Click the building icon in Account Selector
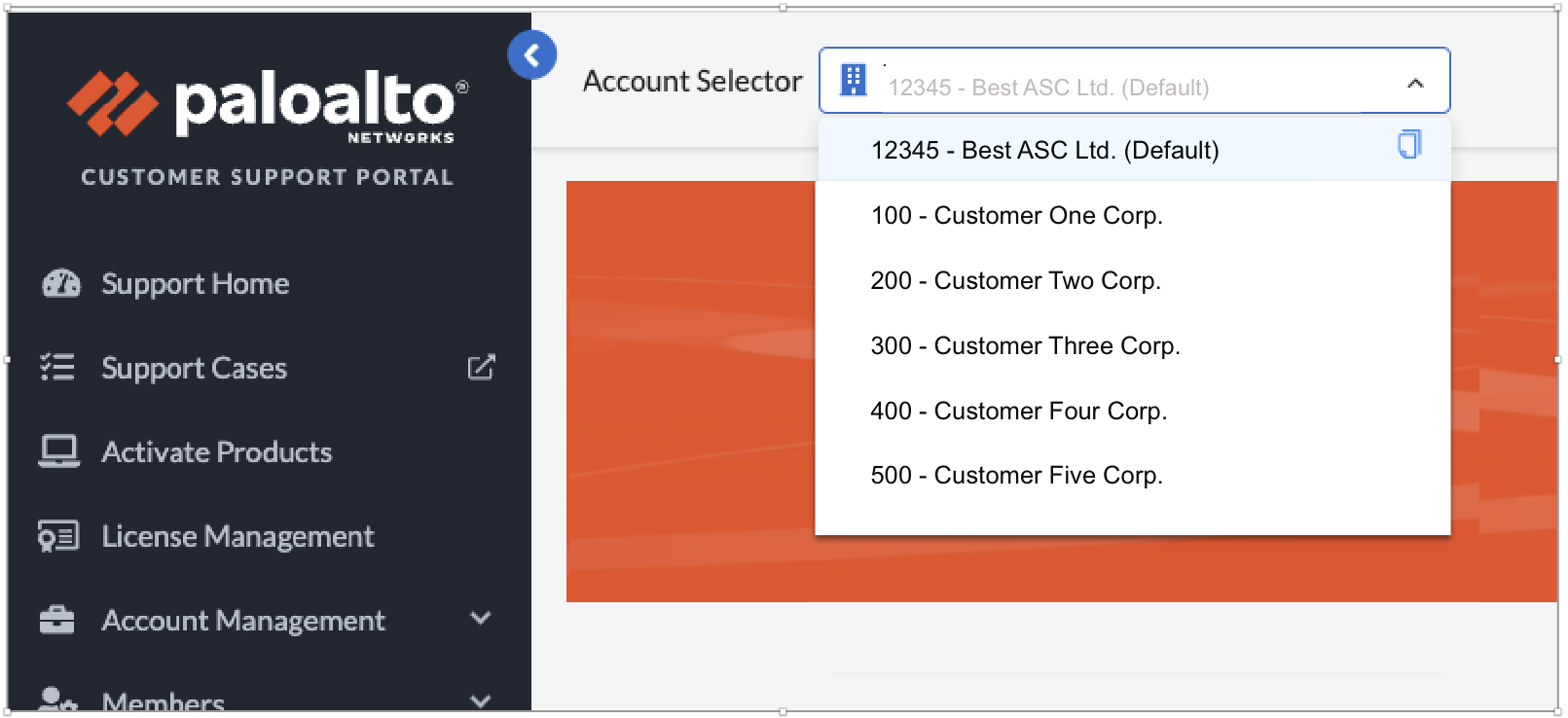Image resolution: width=1568 pixels, height=718 pixels. tap(854, 80)
